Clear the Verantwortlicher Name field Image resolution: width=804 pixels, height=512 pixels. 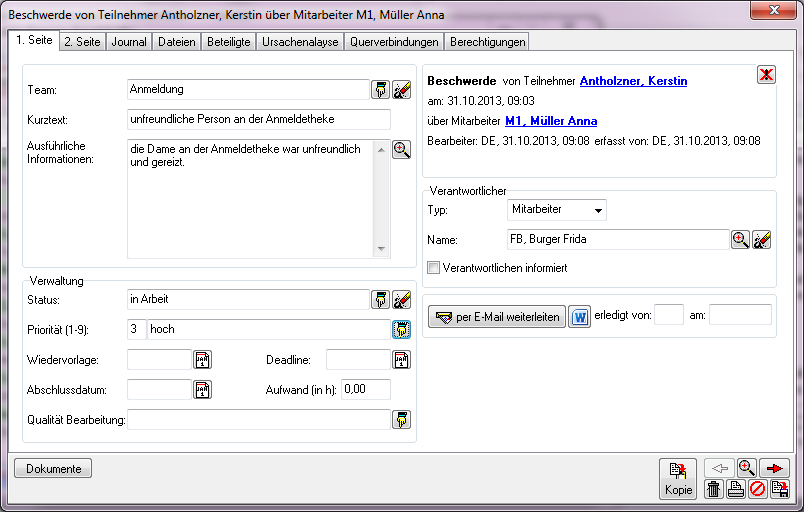tap(762, 239)
